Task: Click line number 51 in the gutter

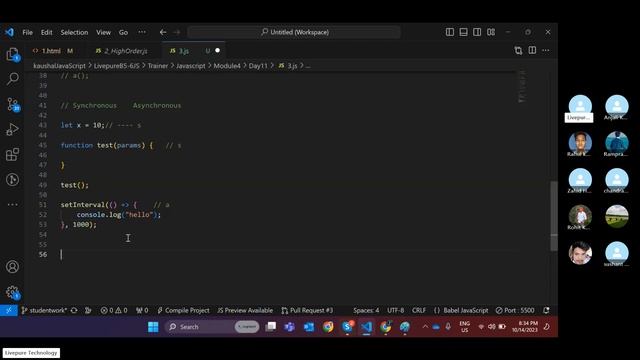Action: [43, 204]
